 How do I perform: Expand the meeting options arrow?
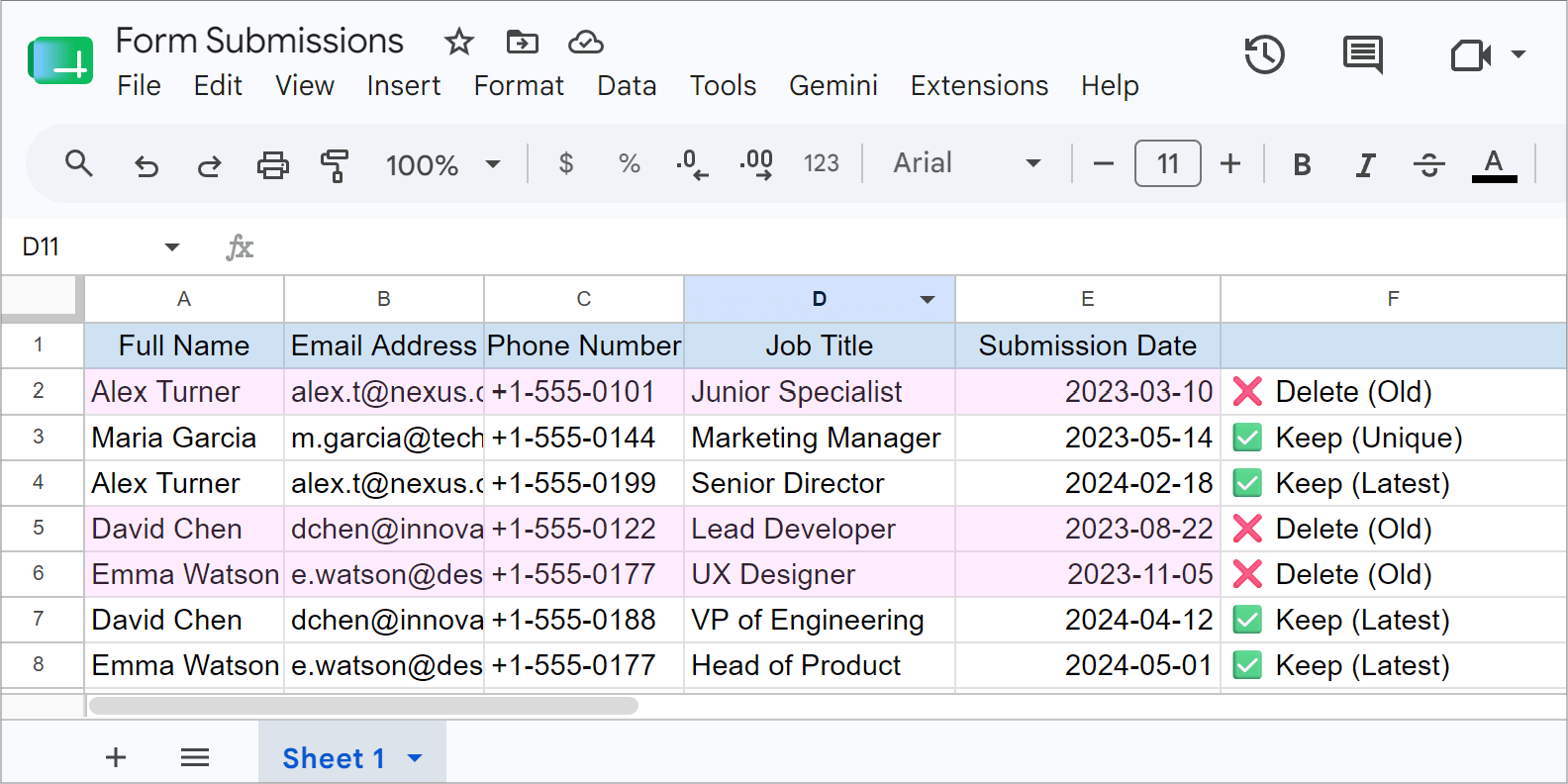[1519, 54]
